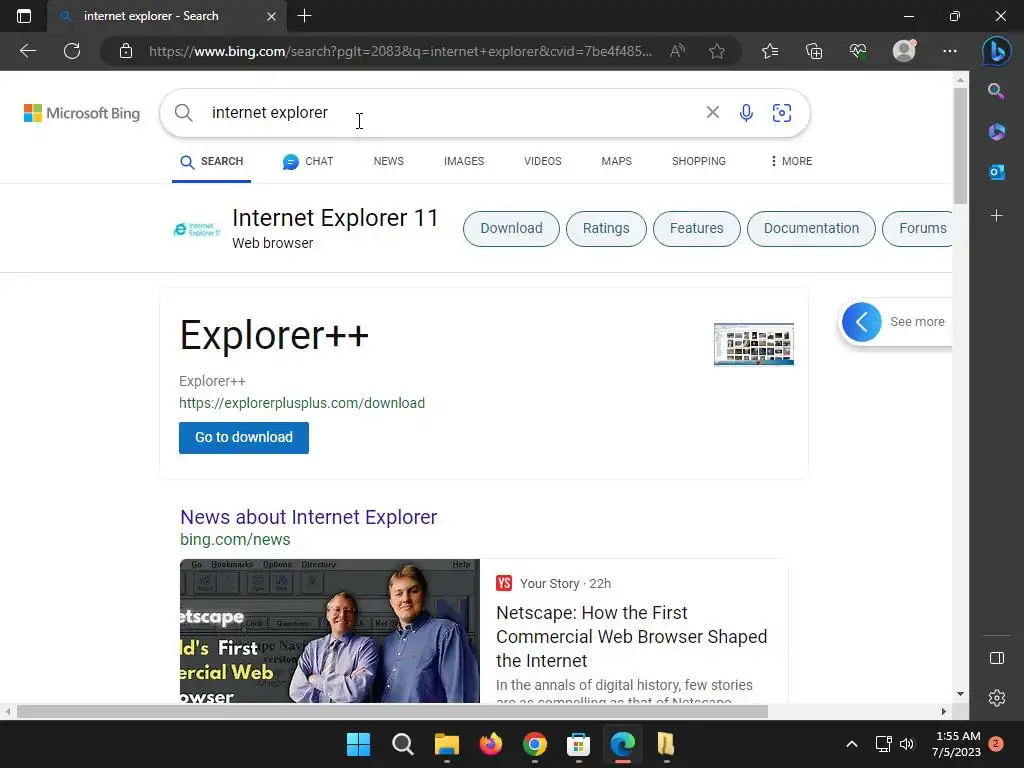
Task: Switch to the IMAGES tab
Action: (464, 161)
